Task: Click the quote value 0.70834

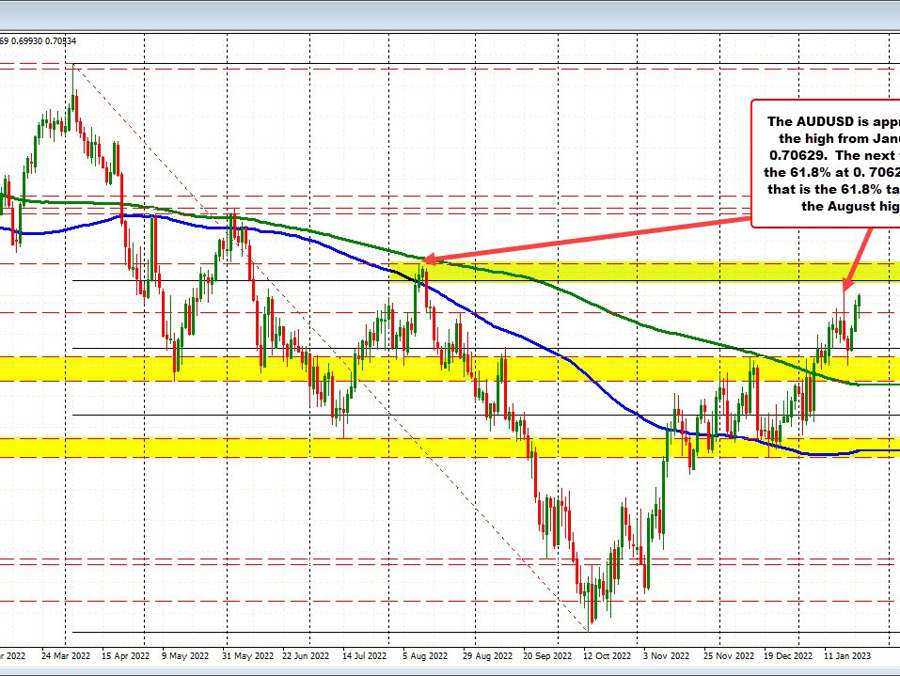Action: [x=60, y=41]
